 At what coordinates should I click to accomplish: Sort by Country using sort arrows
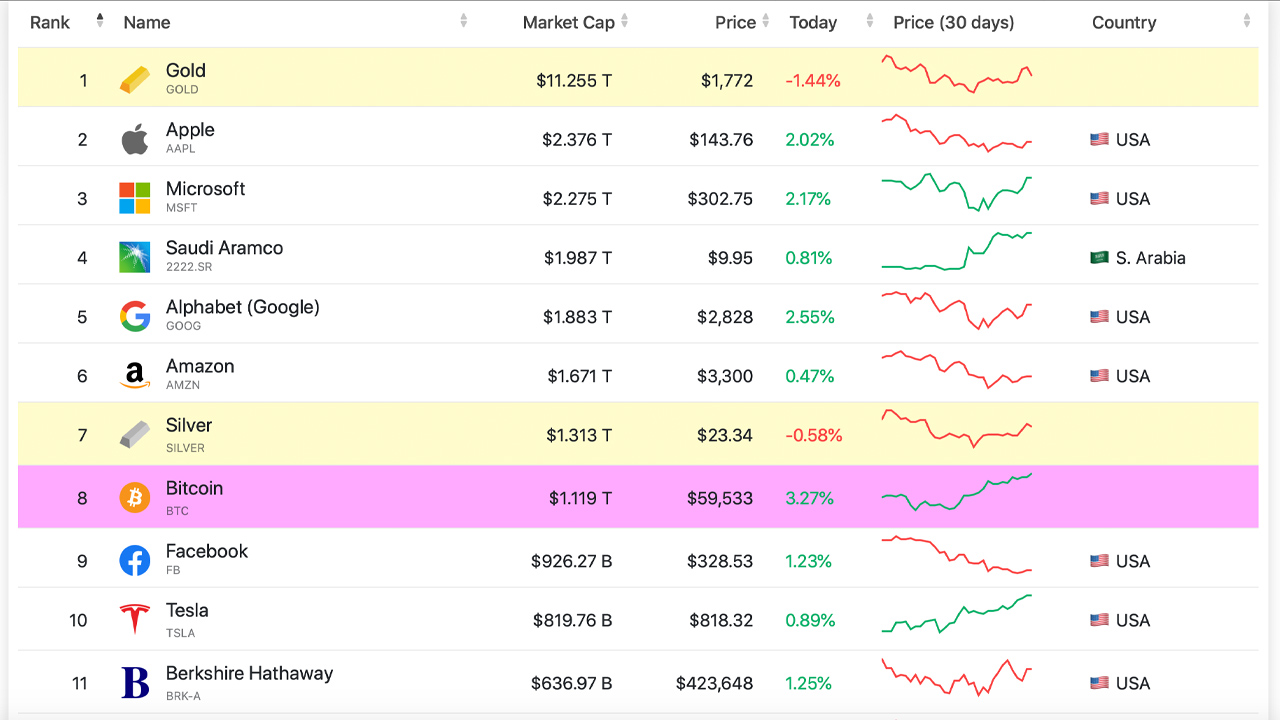pos(1247,21)
